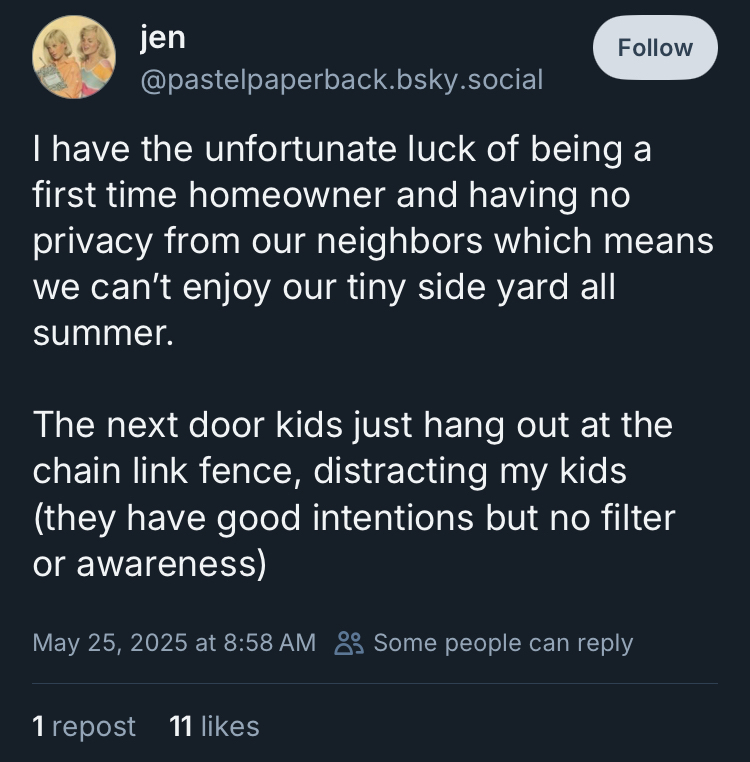This screenshot has height=762, width=750.
Task: Click the "Some people can reply" label
Action: [503, 642]
